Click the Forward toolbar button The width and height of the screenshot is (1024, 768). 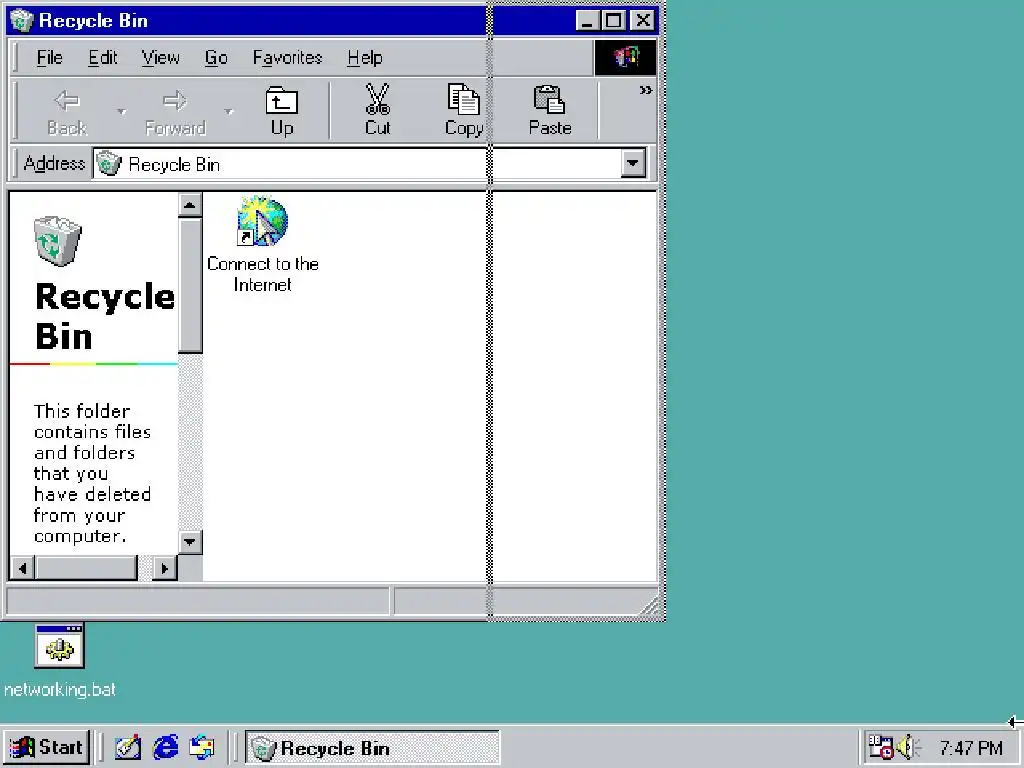pos(175,111)
